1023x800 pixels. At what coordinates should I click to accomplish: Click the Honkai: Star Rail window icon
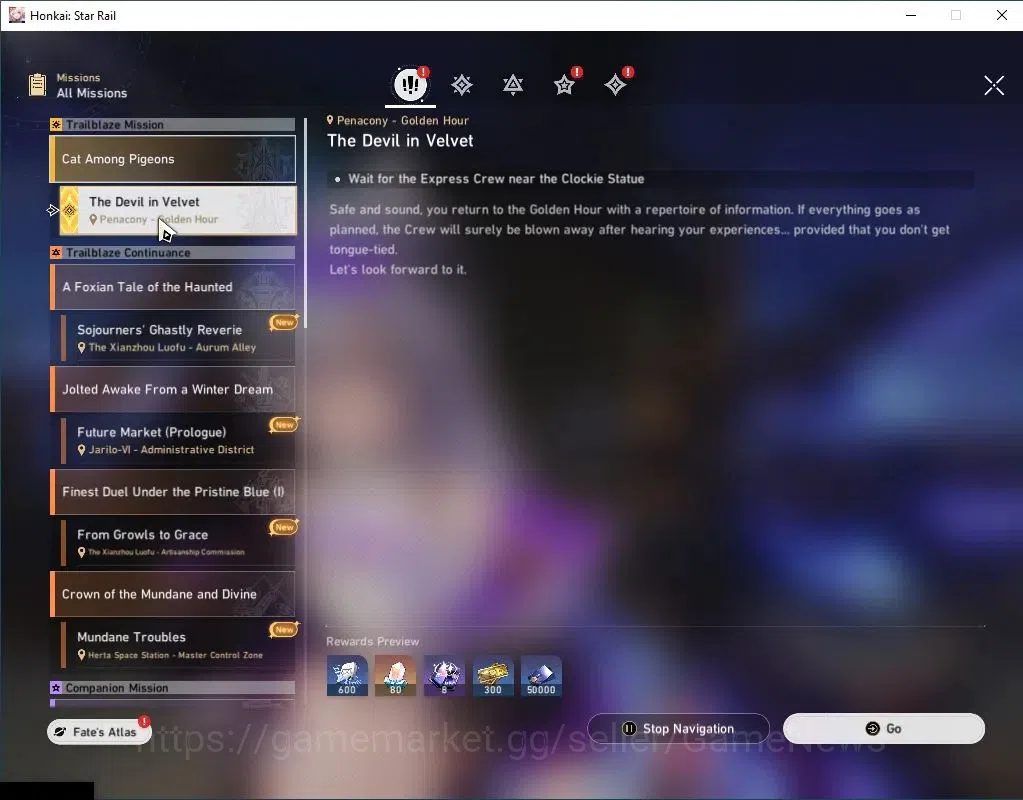click(16, 15)
